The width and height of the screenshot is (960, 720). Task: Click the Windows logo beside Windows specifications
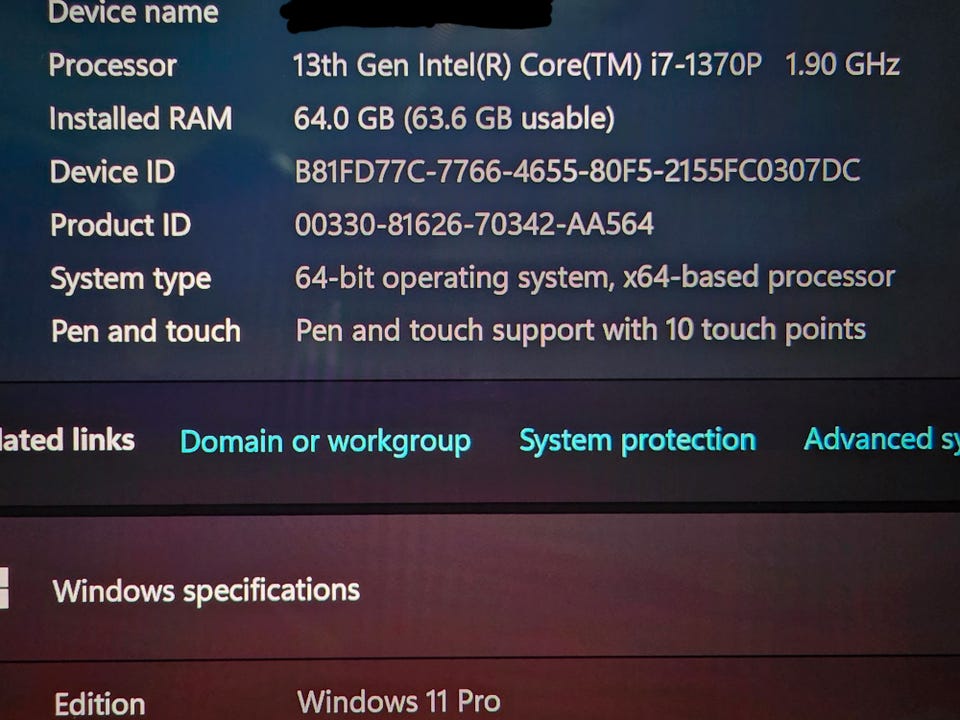point(3,588)
